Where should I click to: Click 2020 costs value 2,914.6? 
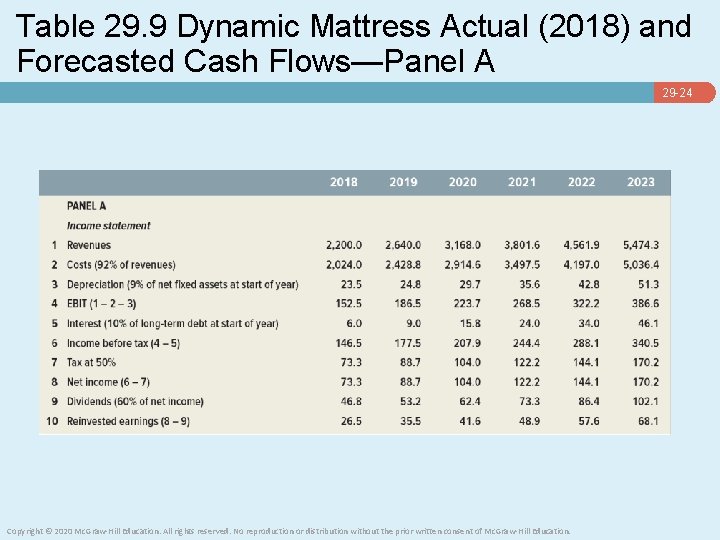462,265
